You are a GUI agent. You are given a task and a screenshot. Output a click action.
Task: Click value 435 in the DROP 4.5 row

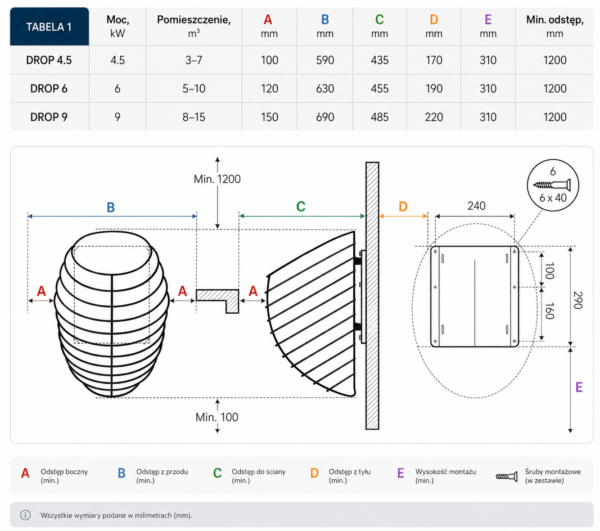click(x=380, y=60)
